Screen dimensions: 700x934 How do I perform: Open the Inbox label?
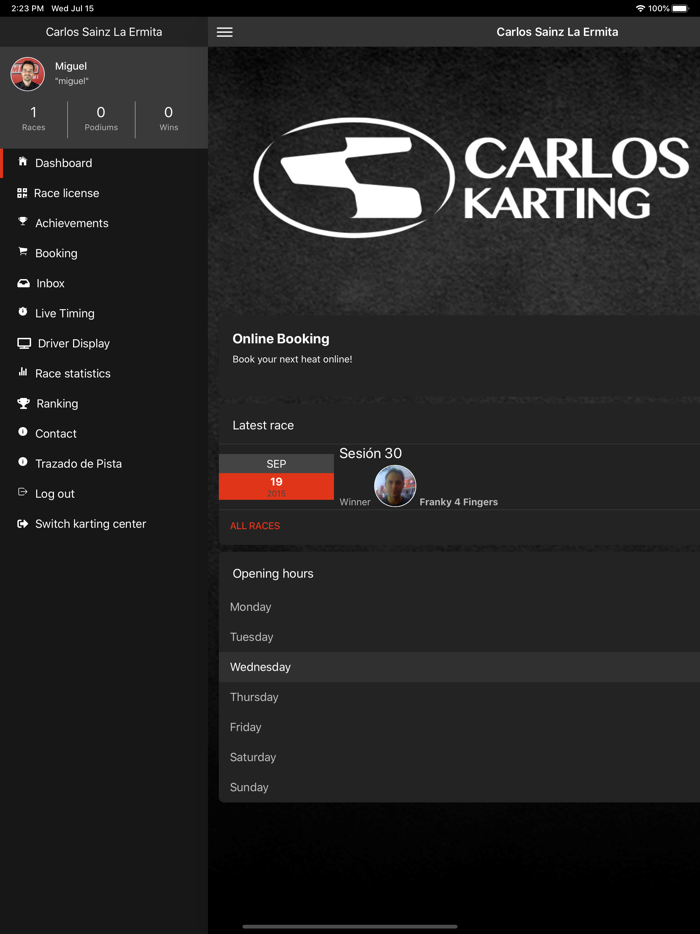51,283
